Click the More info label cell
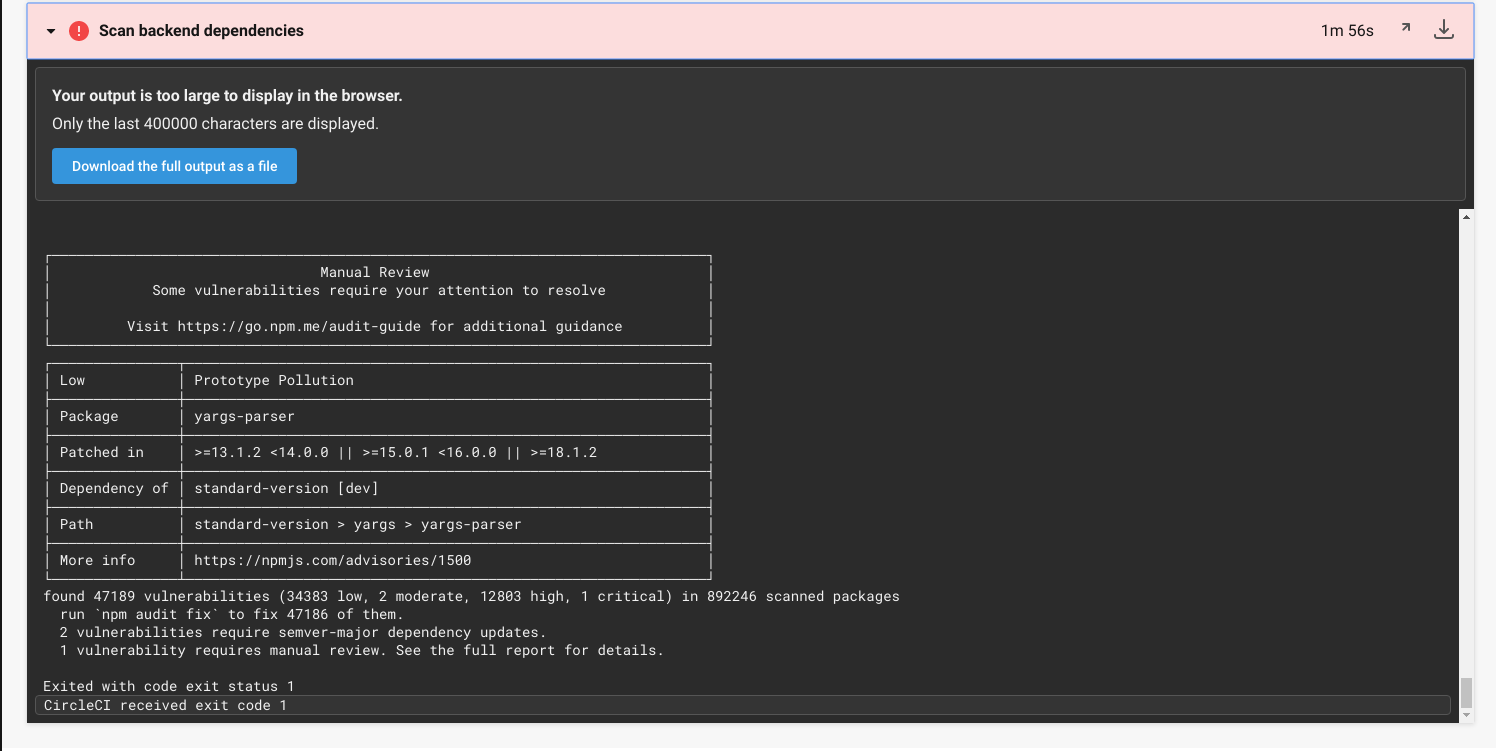This screenshot has width=1496, height=751. tap(97, 560)
